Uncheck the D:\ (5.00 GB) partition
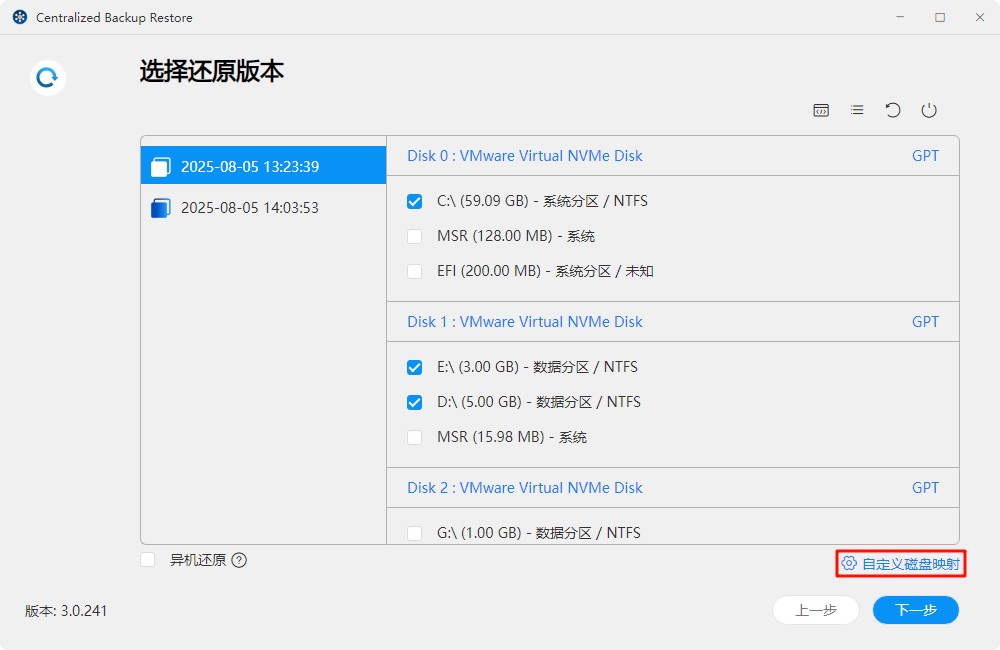This screenshot has width=1000, height=650. [x=415, y=402]
